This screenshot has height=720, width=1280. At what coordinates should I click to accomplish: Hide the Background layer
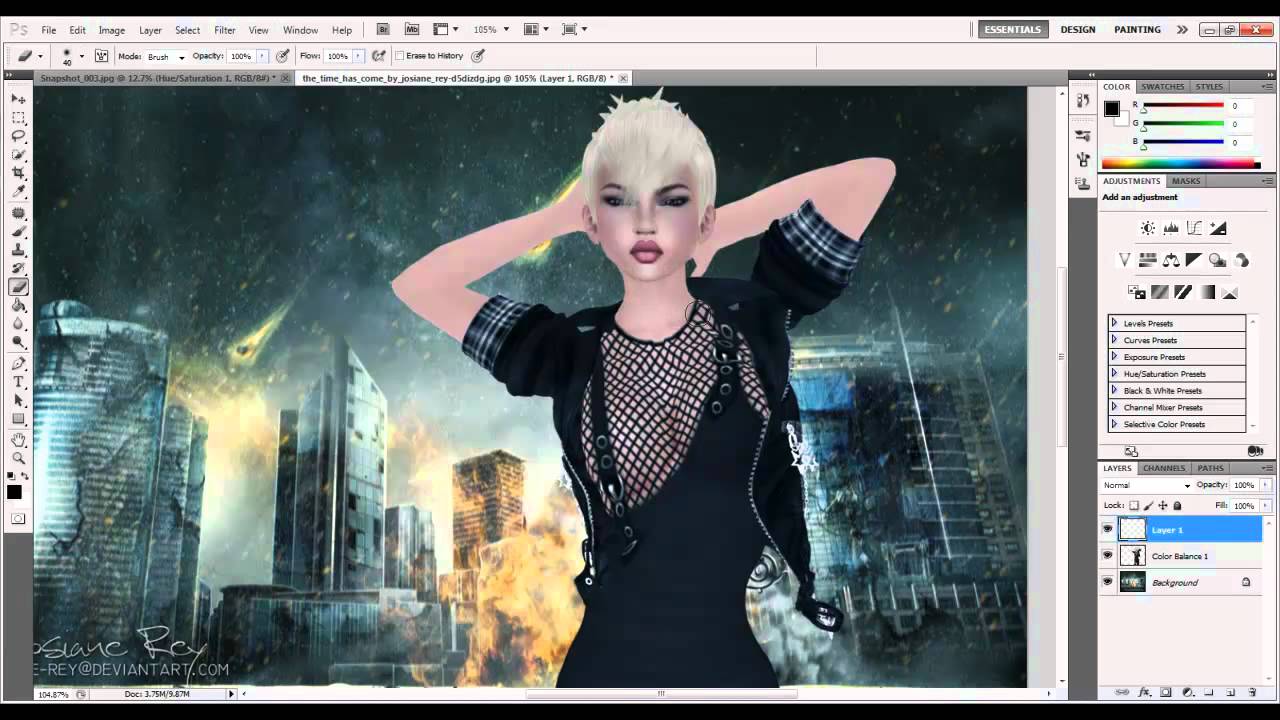[x=1107, y=581]
